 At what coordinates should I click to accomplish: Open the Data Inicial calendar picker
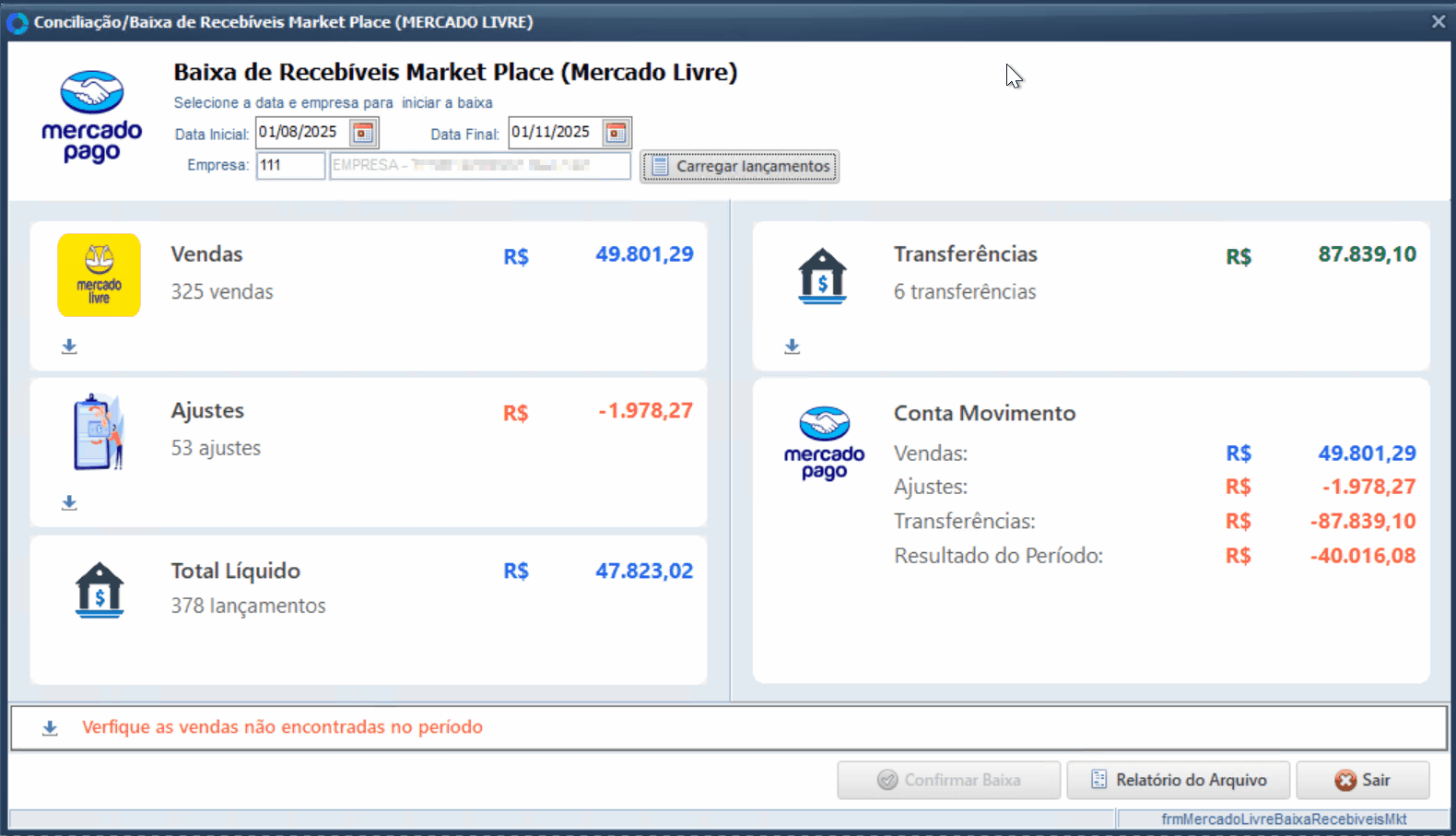[x=363, y=133]
